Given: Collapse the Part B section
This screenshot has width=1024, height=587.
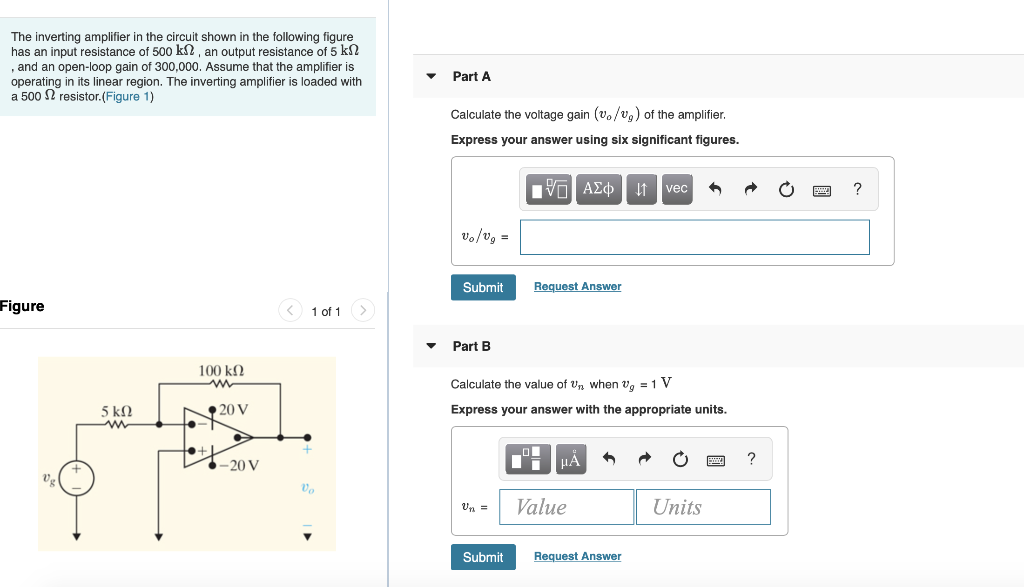Looking at the screenshot, I should pos(430,346).
